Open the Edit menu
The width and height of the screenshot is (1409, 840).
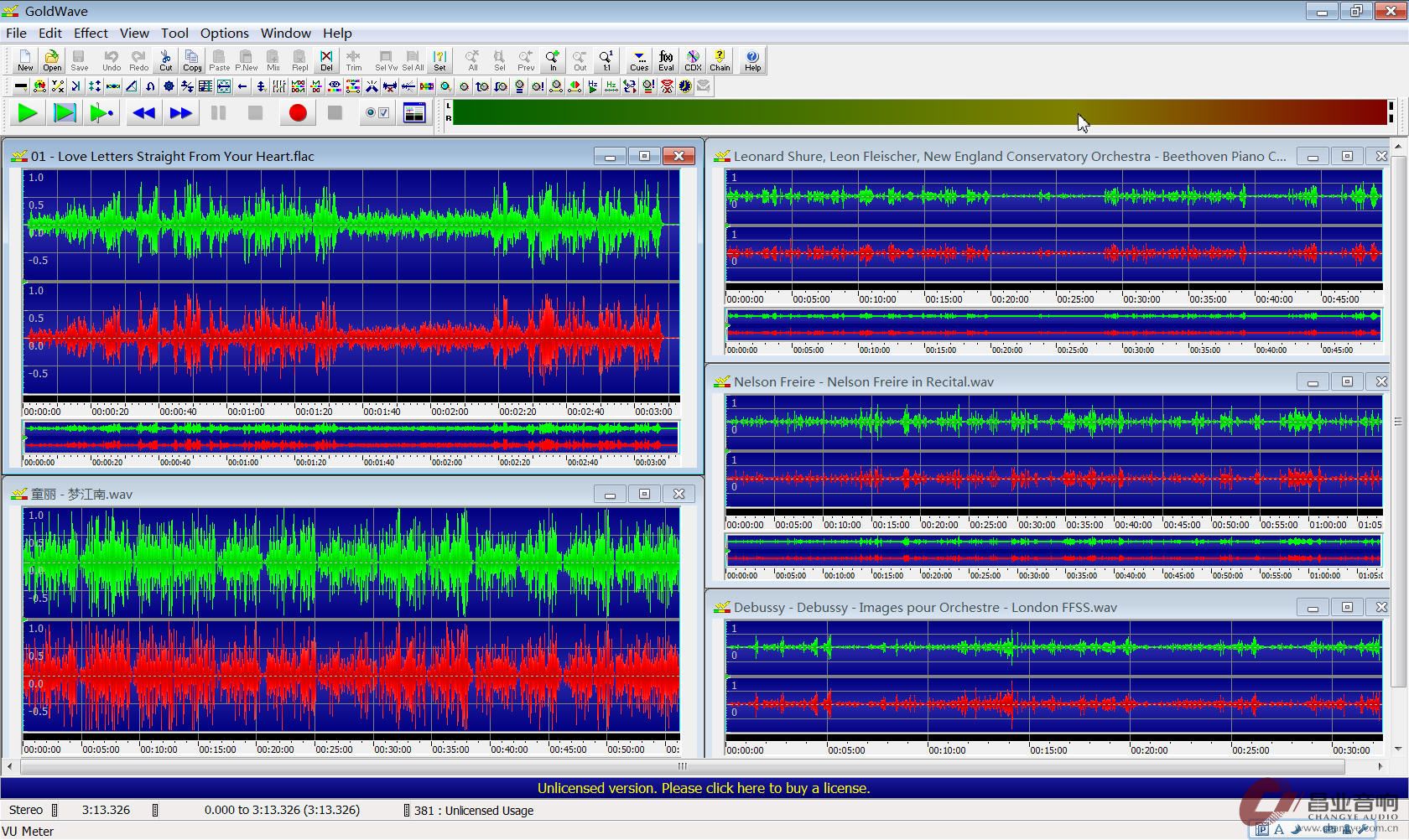pos(50,34)
